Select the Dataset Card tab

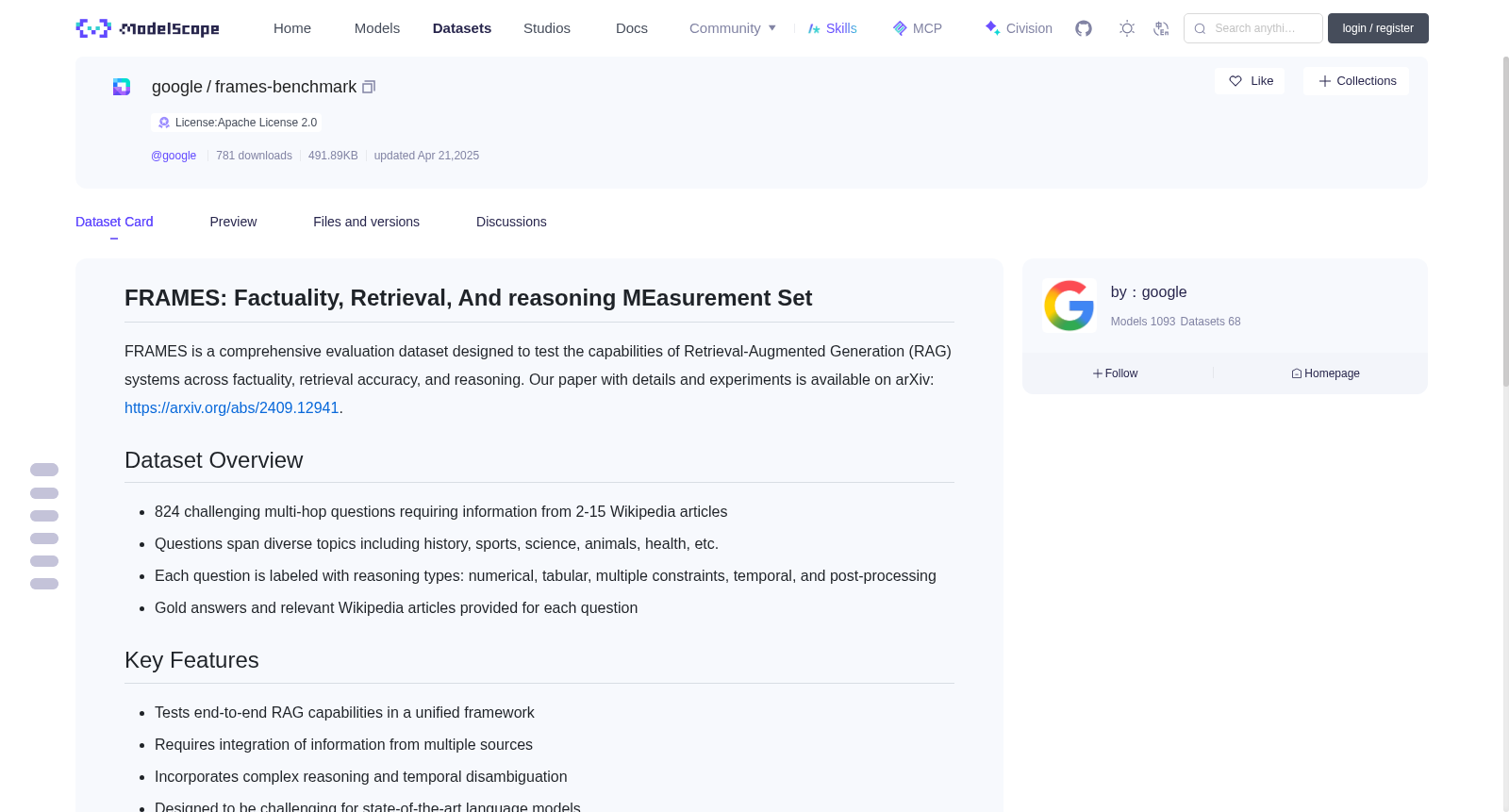pyautogui.click(x=114, y=222)
